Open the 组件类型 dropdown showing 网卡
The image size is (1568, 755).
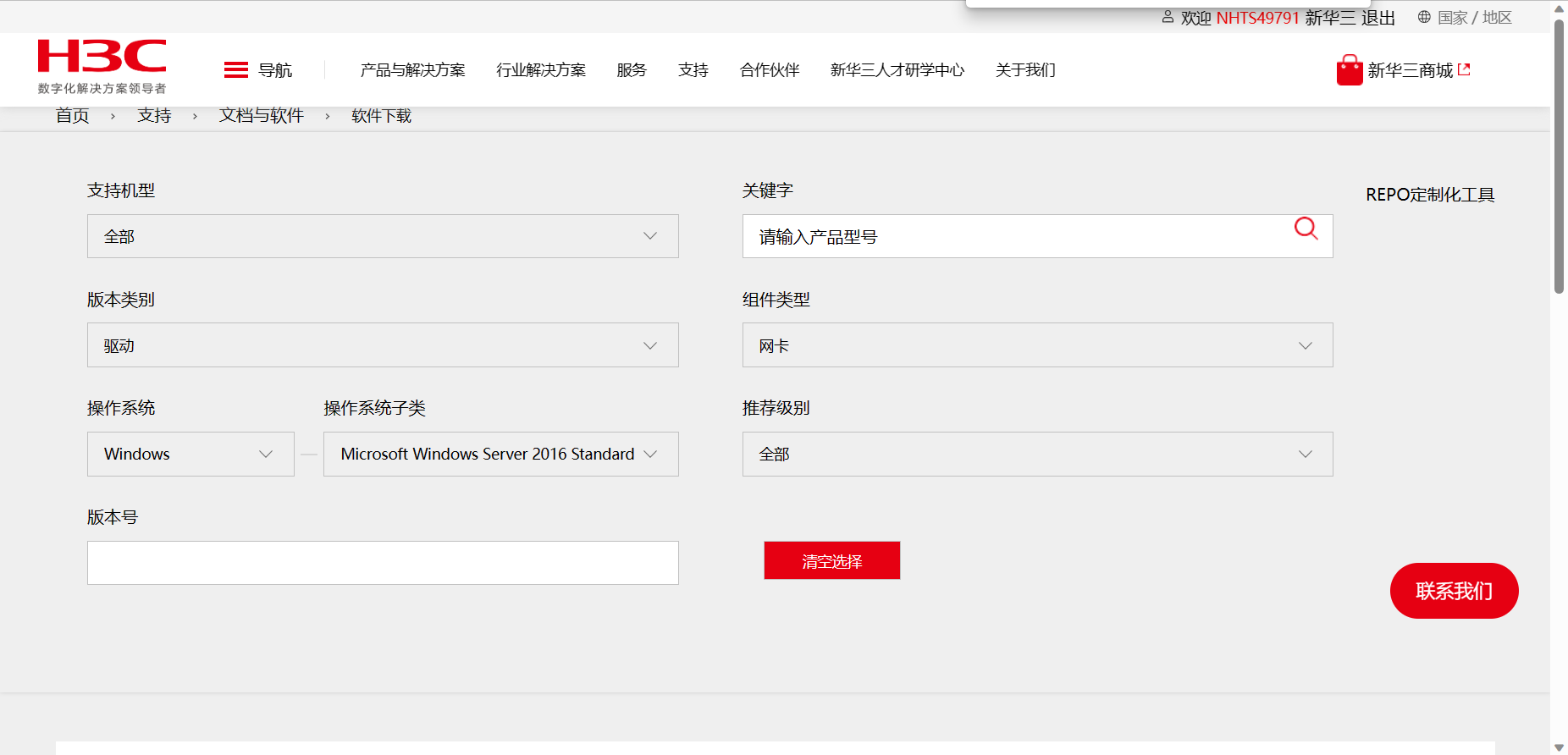tap(1037, 345)
